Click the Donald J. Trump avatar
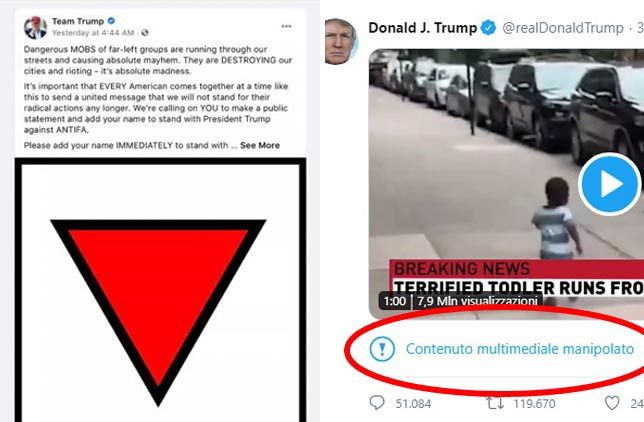644x422 pixels. 340,42
